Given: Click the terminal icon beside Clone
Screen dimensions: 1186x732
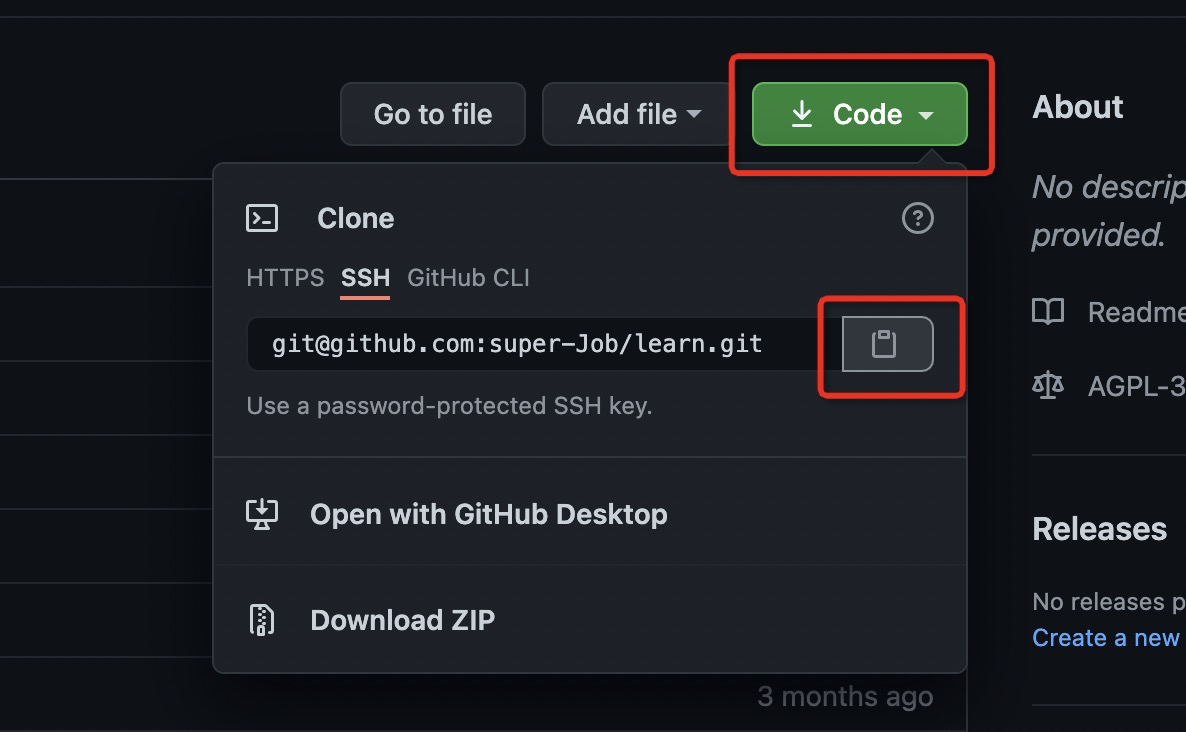Looking at the screenshot, I should [262, 219].
